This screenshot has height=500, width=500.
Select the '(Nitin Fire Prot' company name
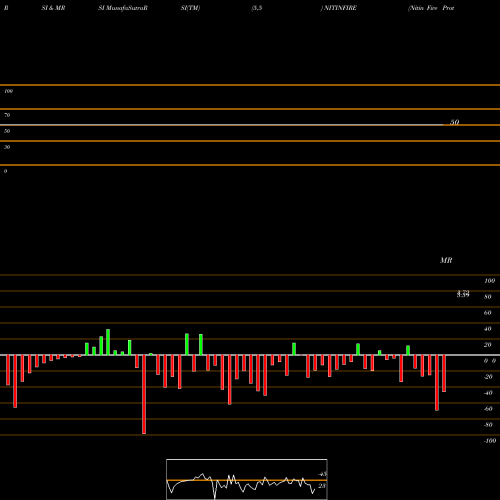(431, 8)
